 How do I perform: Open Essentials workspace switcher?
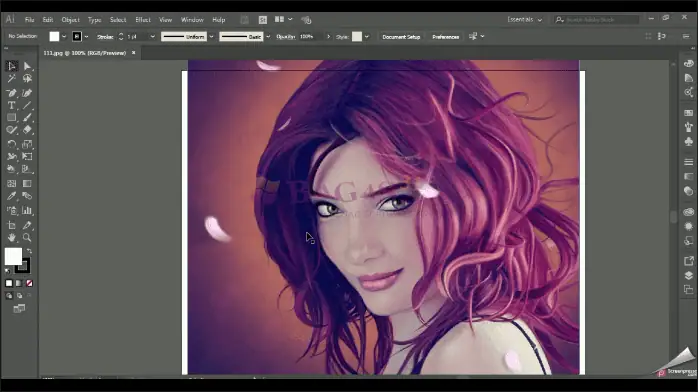tap(525, 20)
